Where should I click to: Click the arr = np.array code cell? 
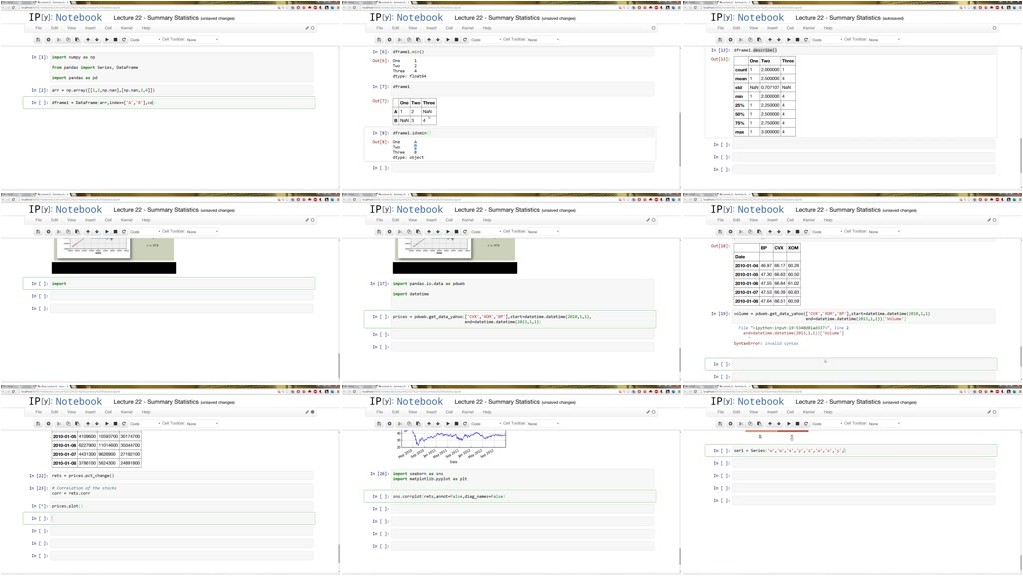click(182, 90)
